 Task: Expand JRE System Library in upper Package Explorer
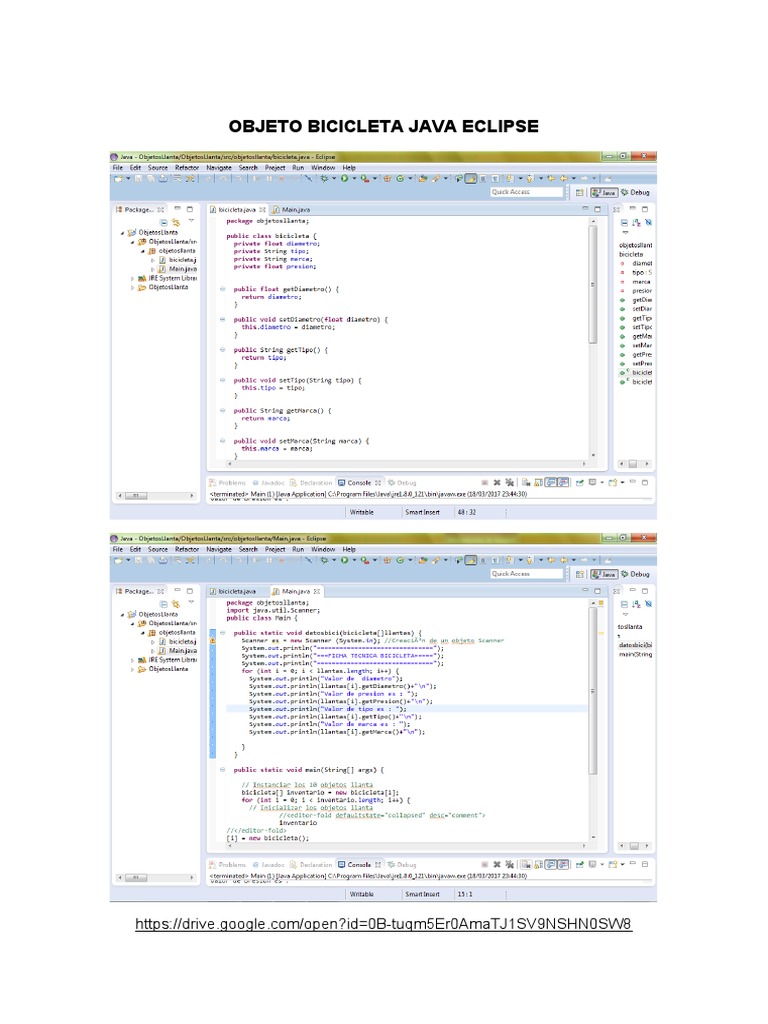[x=133, y=278]
